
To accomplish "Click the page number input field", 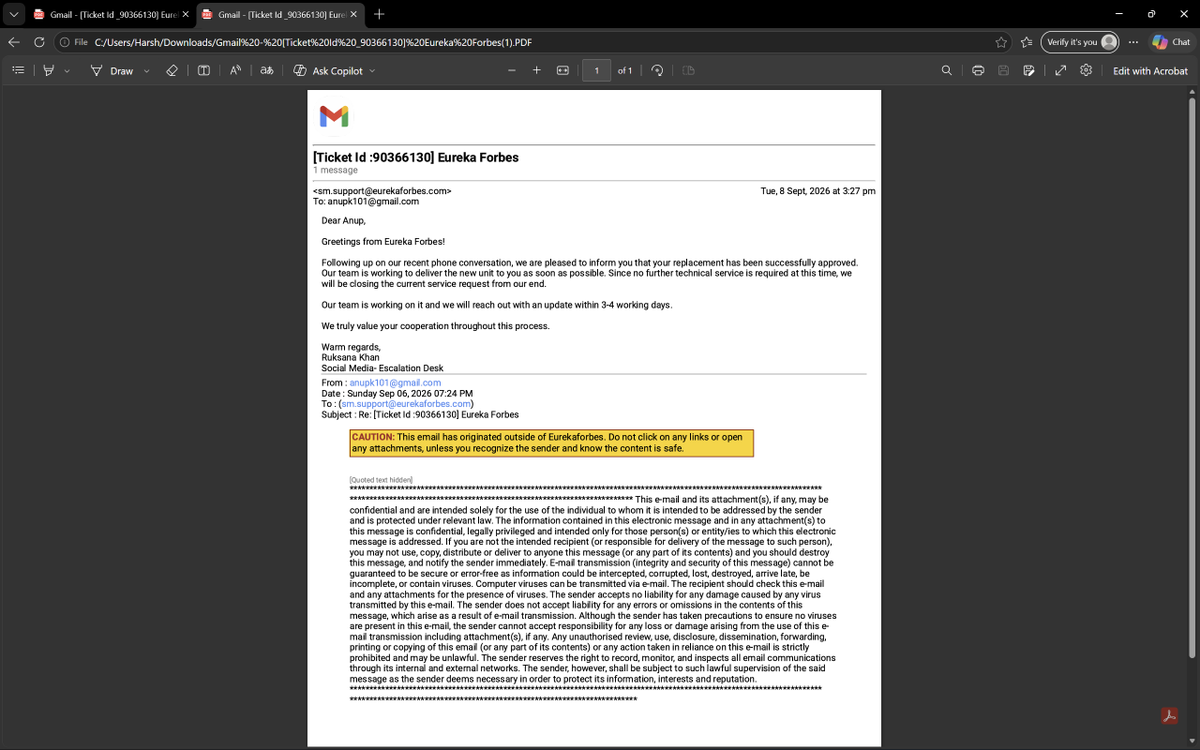I will pos(597,71).
